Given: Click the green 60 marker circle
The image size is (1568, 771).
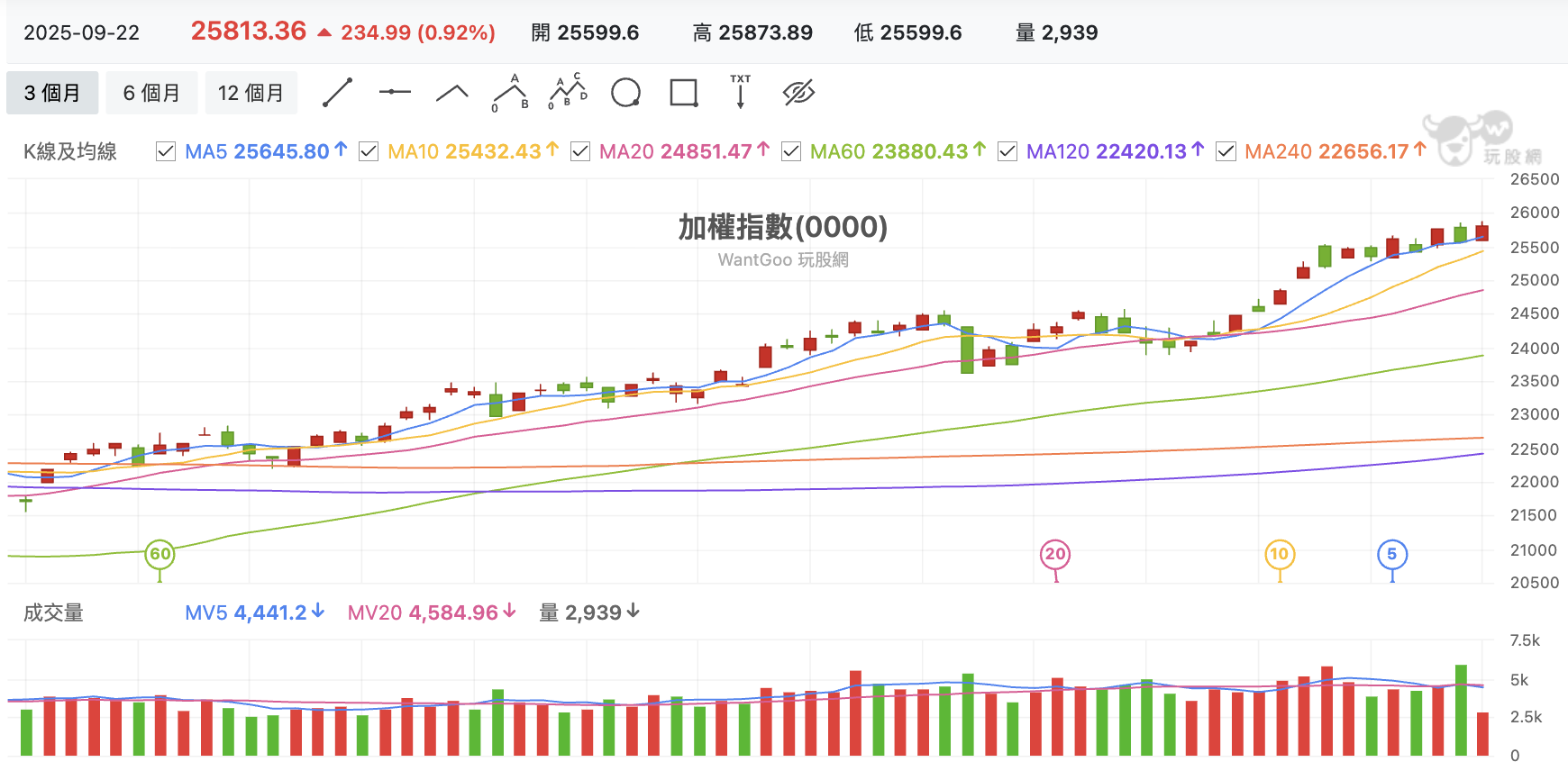Looking at the screenshot, I should (x=160, y=554).
